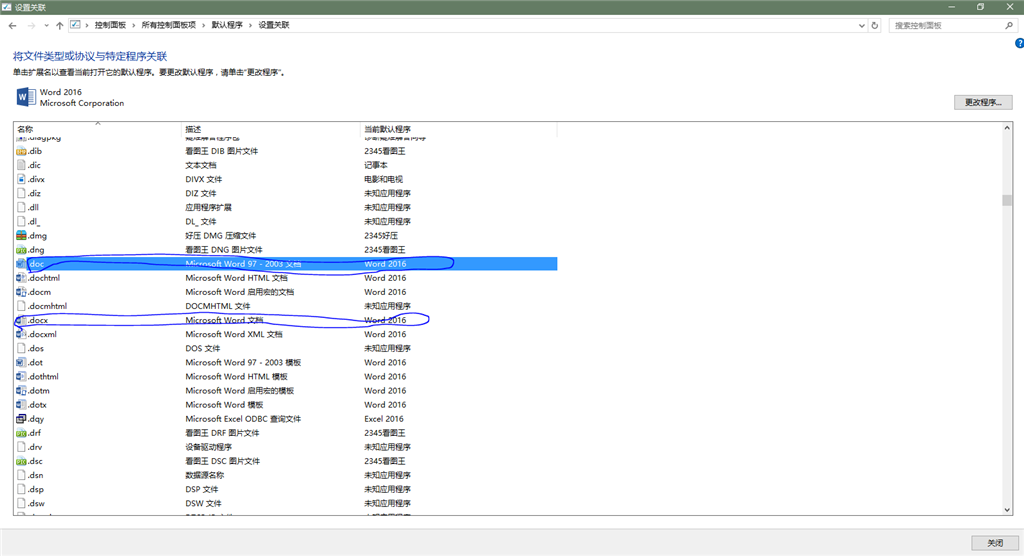Click description '数据源名称'
Screen dimensions: 1024x556
click(204, 475)
